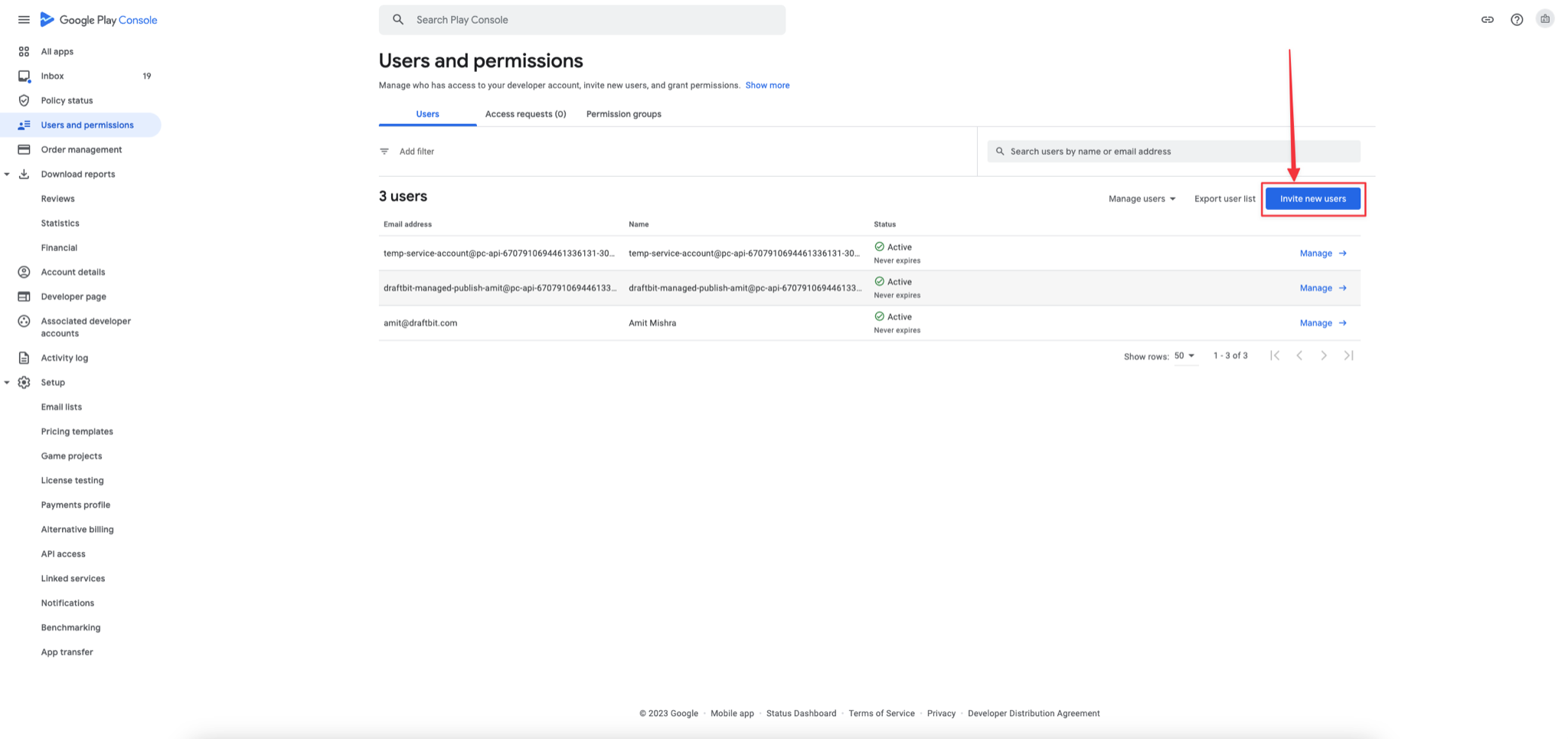Click the Add filter icon
Viewport: 1568px width, 739px height.
pos(384,152)
